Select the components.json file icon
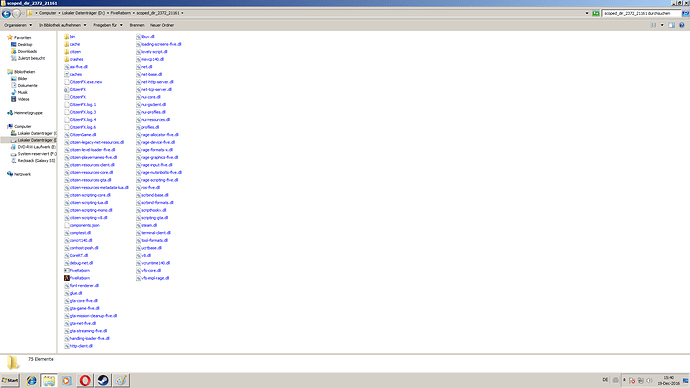 pyautogui.click(x=67, y=225)
